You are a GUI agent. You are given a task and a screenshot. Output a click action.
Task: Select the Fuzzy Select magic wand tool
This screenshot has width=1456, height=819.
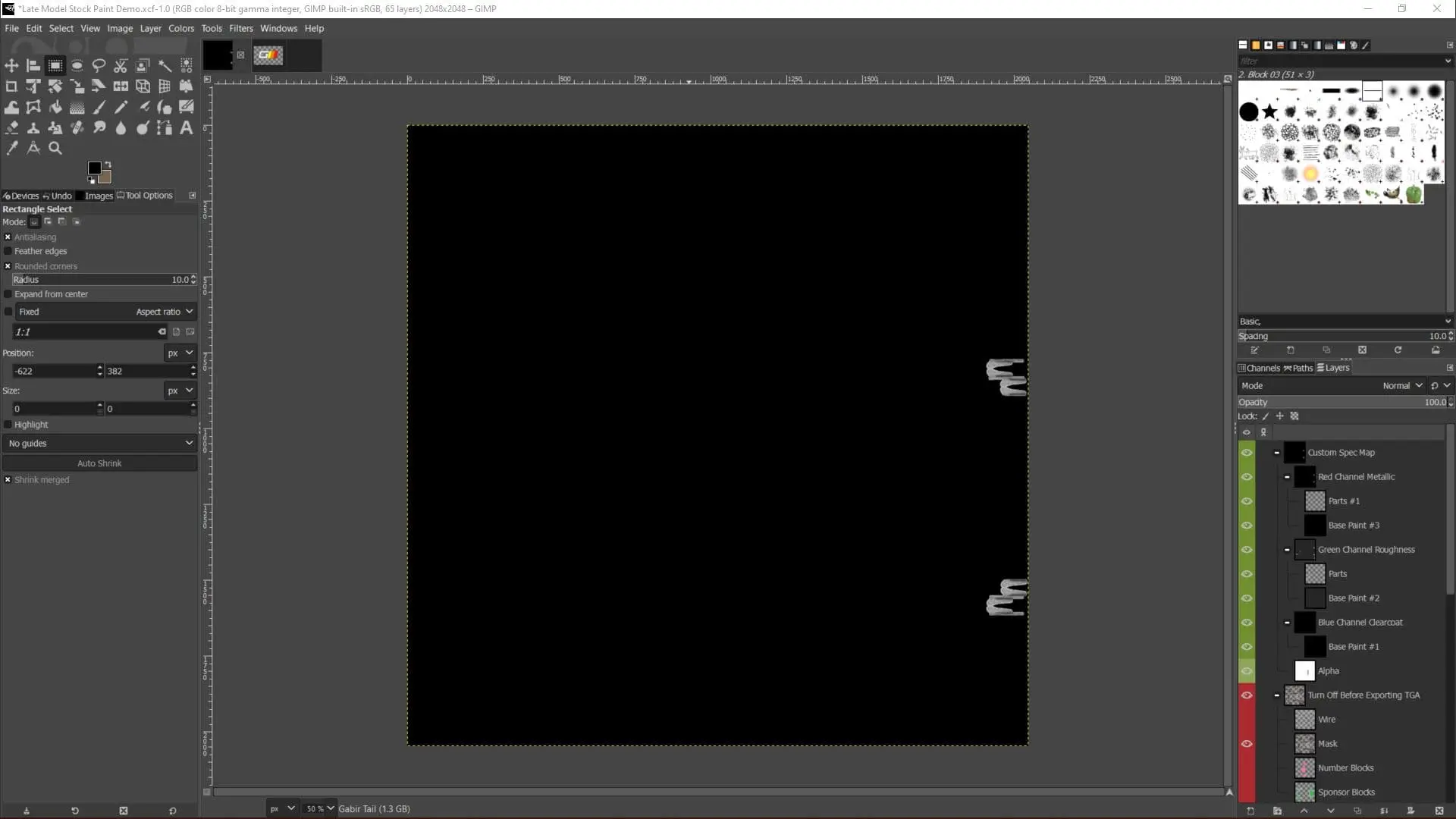(x=165, y=66)
